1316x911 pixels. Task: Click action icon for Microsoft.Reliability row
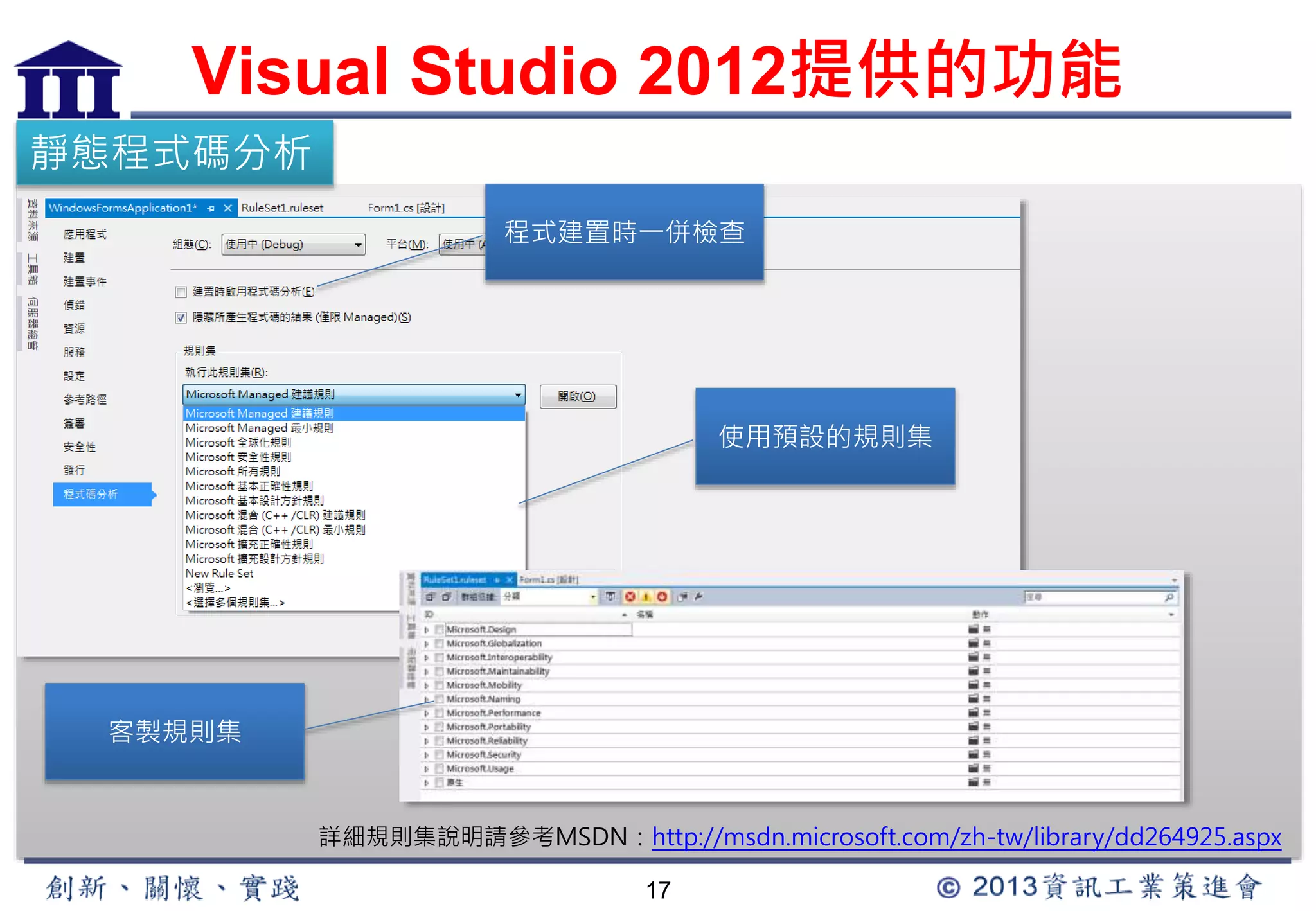pos(974,741)
